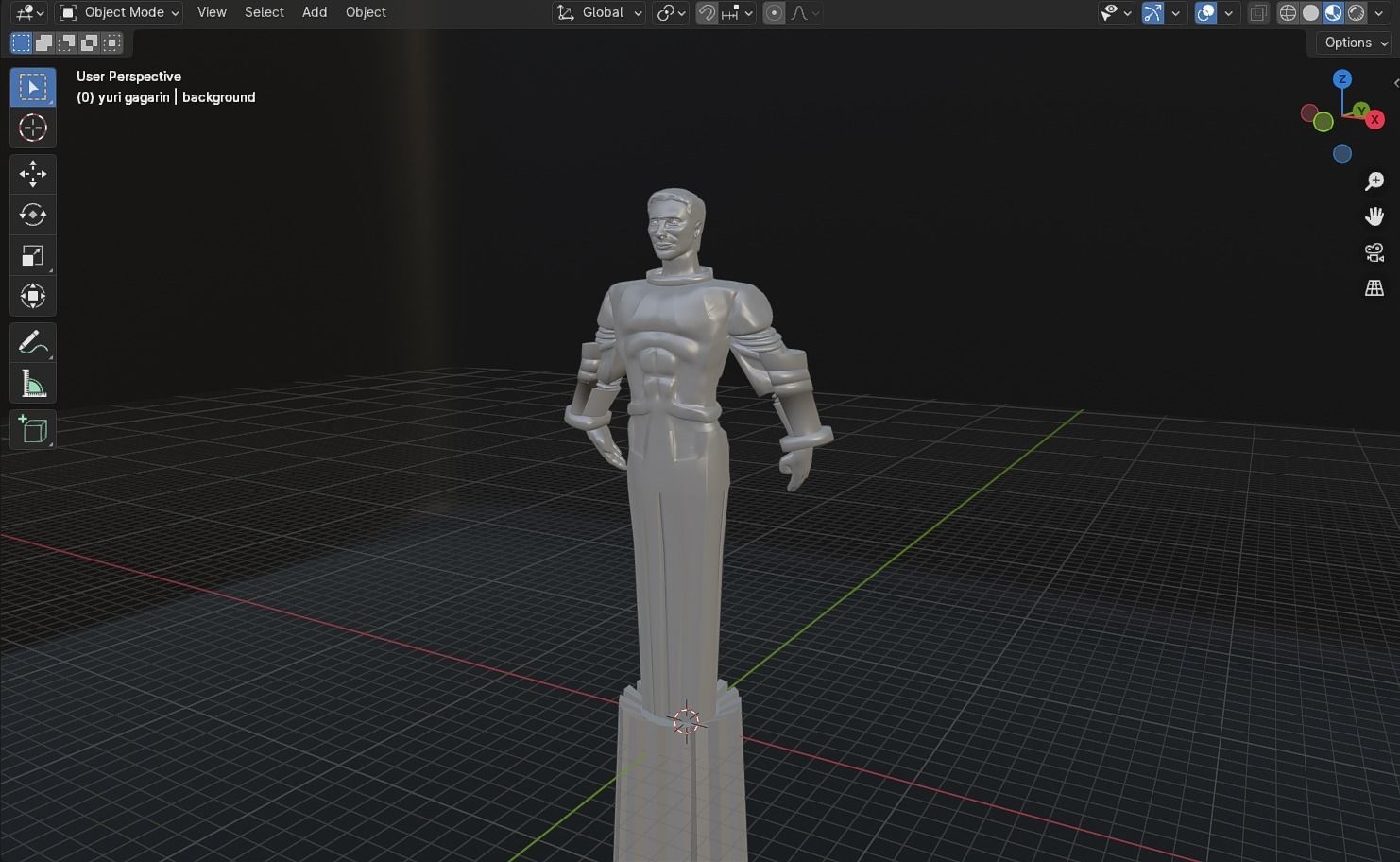Switch to material preview shading

tap(1333, 12)
